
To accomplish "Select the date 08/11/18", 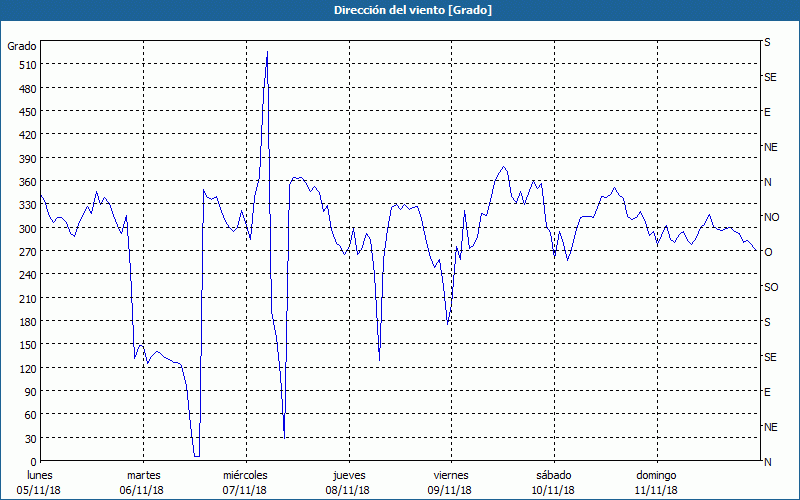I will [x=347, y=491].
